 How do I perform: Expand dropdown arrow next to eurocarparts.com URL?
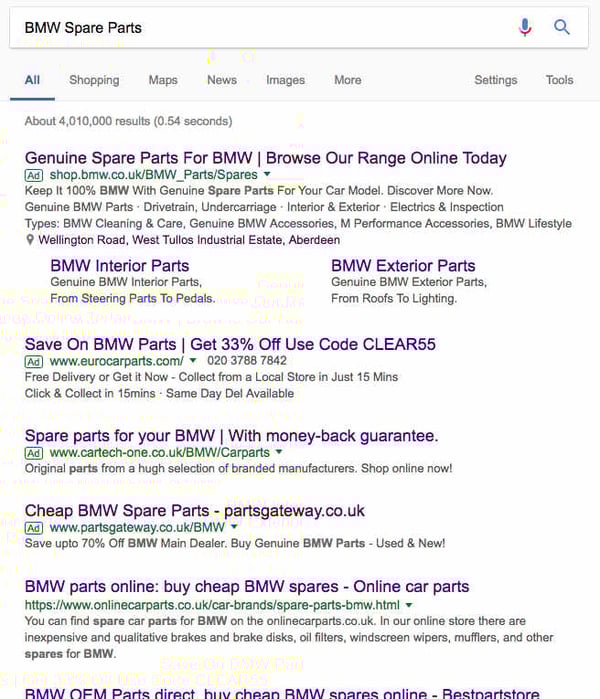tap(193, 360)
